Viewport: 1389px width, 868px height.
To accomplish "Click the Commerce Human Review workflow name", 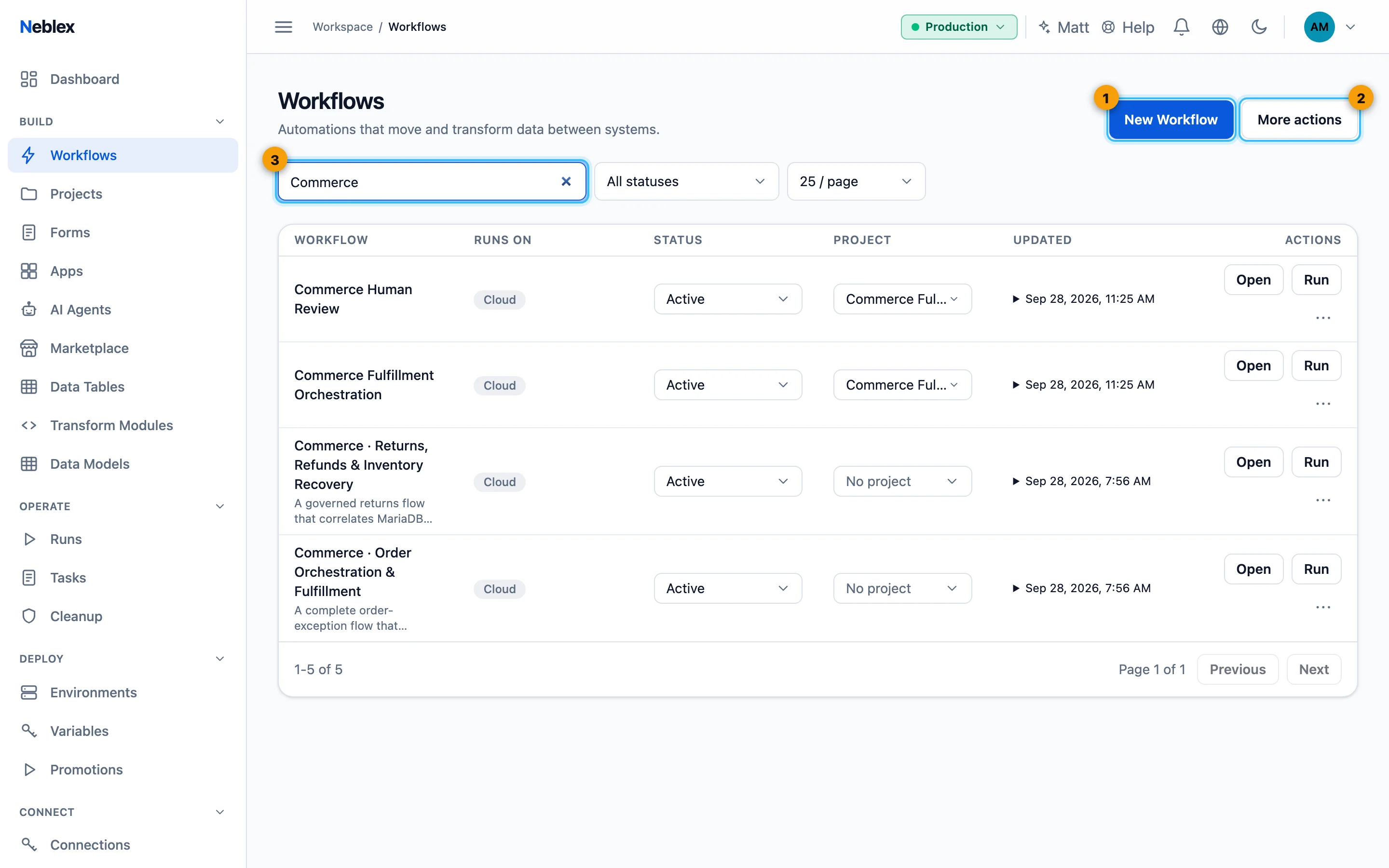I will (x=353, y=298).
